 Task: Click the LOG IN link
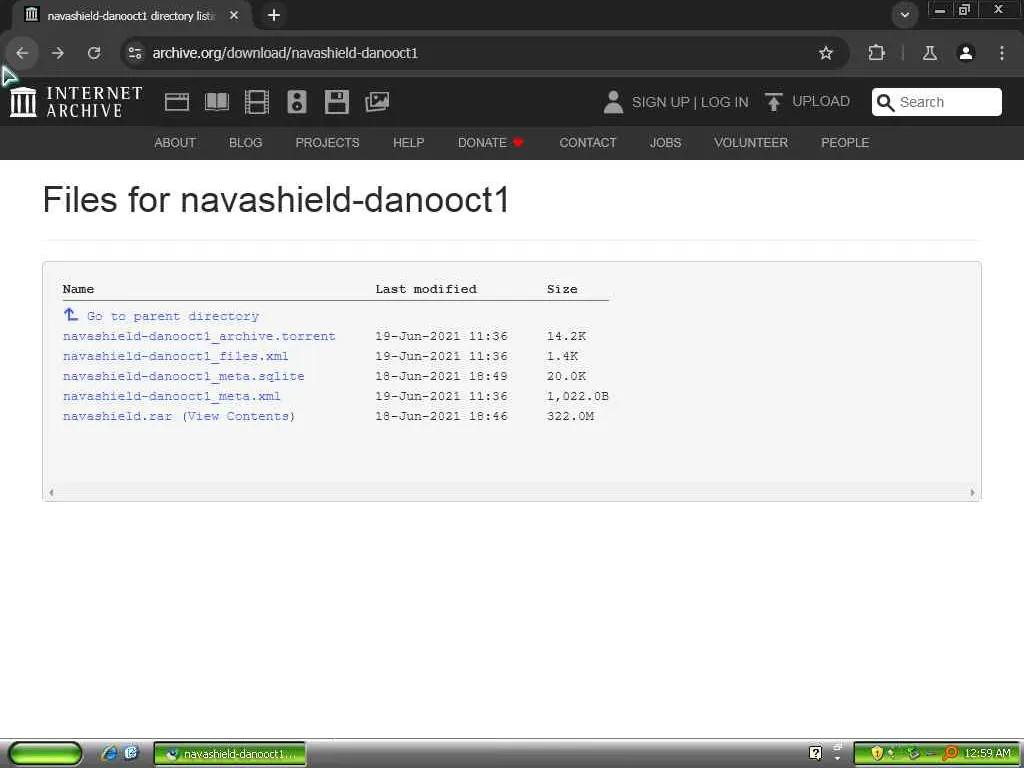coord(724,103)
